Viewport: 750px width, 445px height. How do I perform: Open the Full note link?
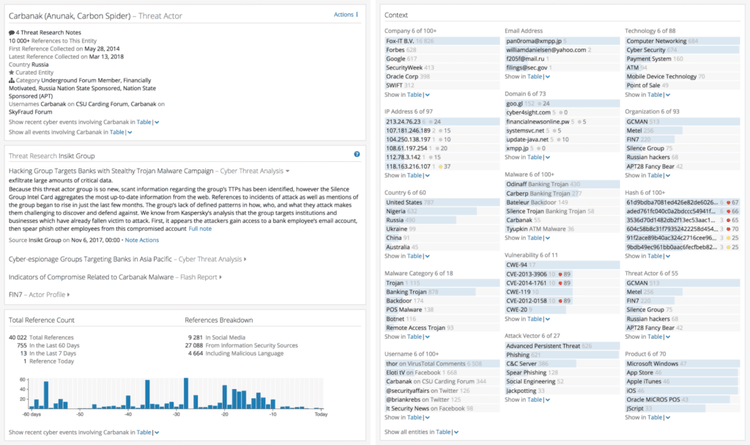point(200,229)
